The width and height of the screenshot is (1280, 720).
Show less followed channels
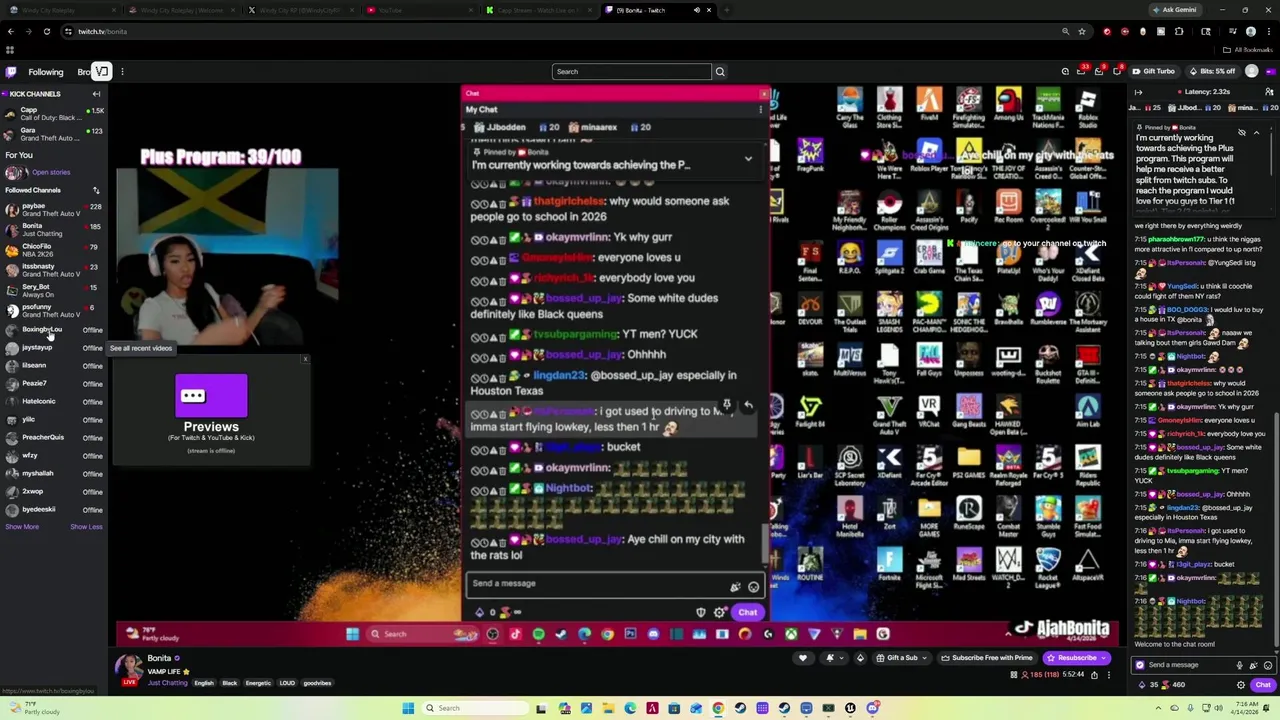tap(86, 527)
